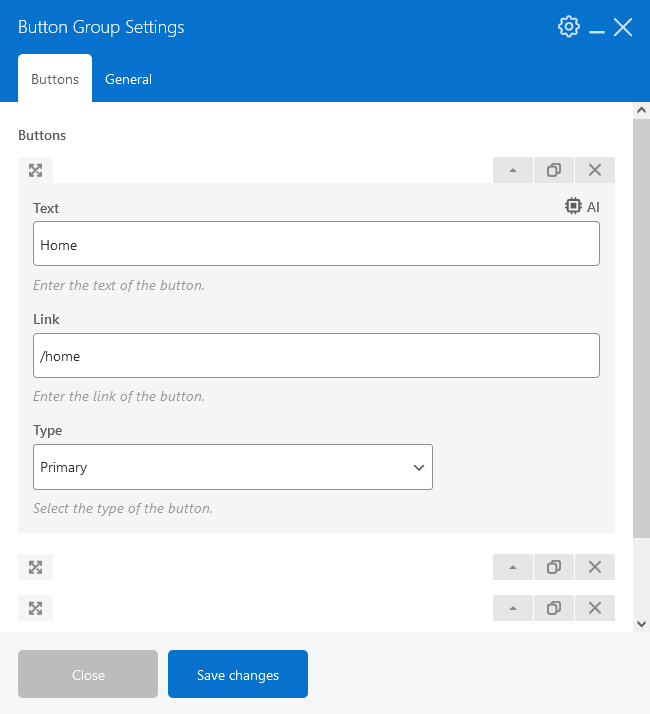Move the second button item up
Image resolution: width=650 pixels, height=714 pixels.
513,568
